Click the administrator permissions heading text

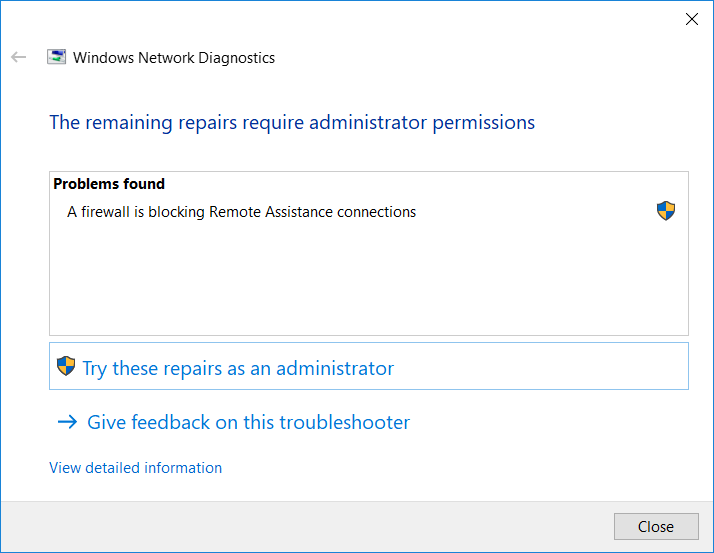292,123
